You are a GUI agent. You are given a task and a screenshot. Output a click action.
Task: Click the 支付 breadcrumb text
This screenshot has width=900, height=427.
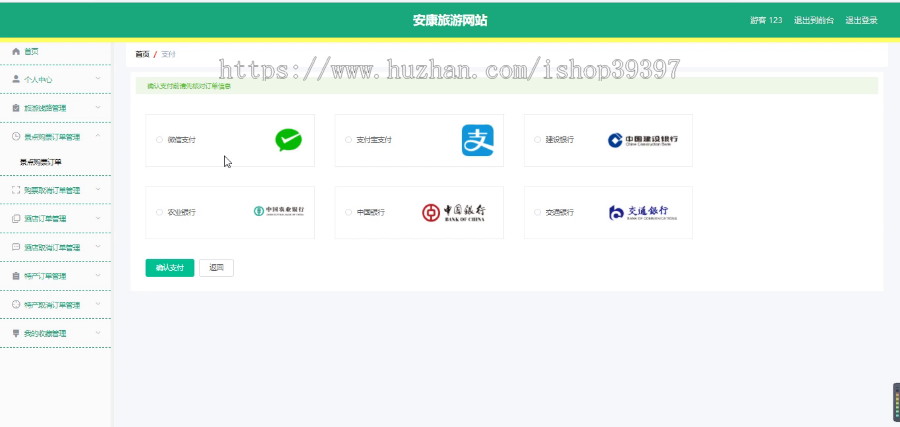(168, 55)
